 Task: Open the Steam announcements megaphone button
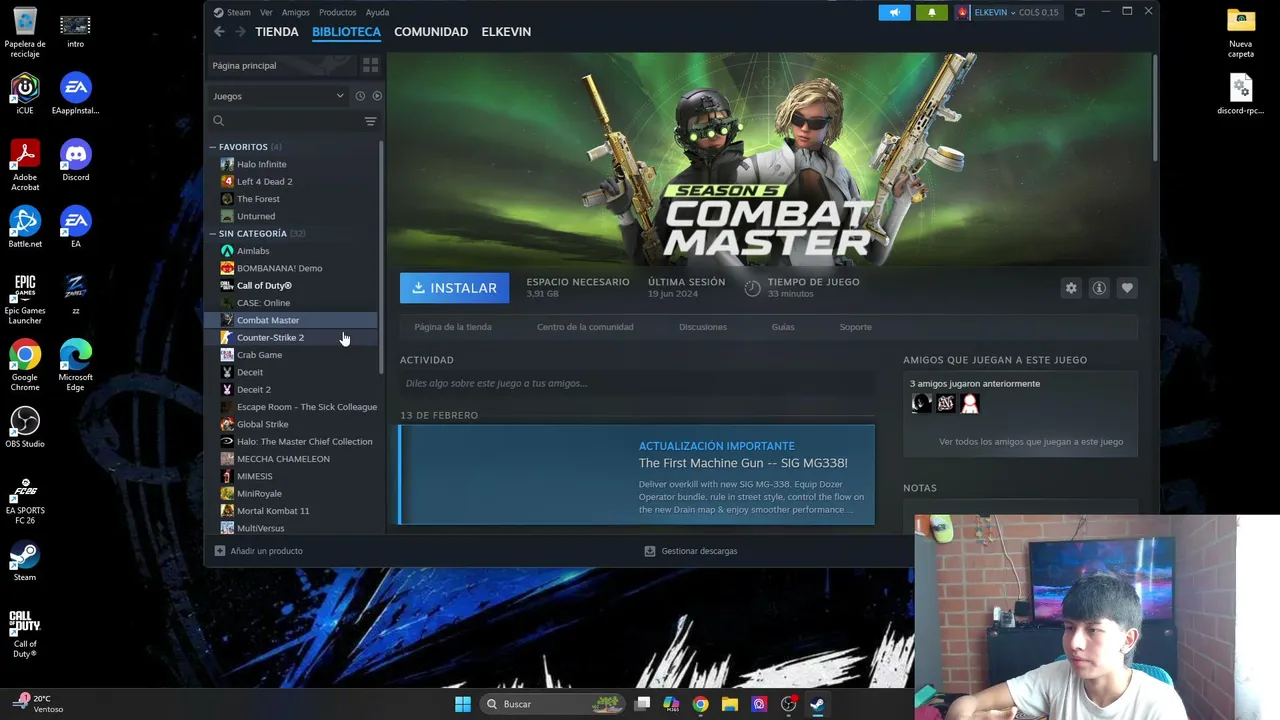894,12
